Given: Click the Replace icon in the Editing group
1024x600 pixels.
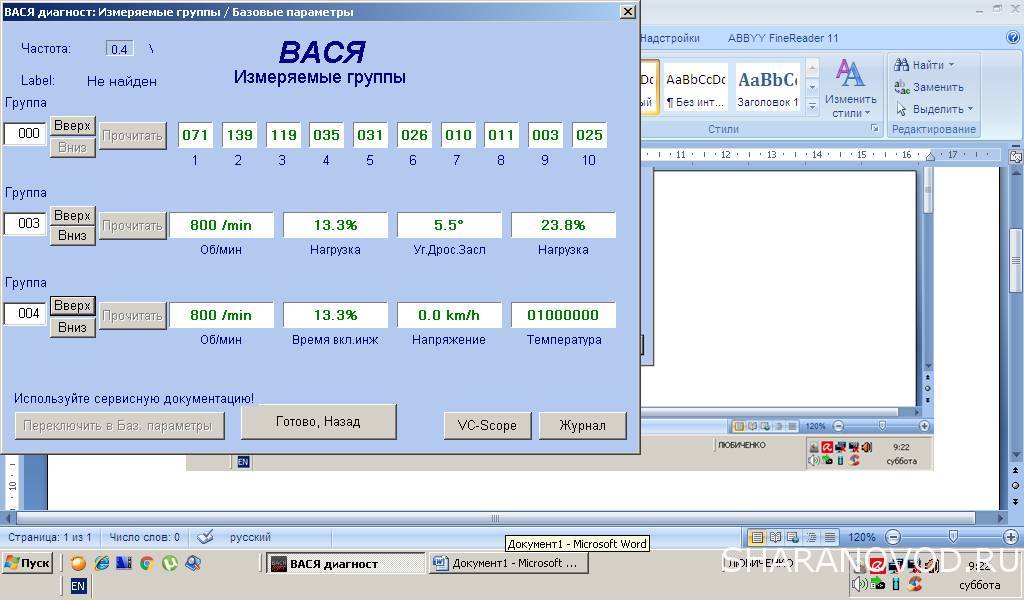Looking at the screenshot, I should point(901,87).
